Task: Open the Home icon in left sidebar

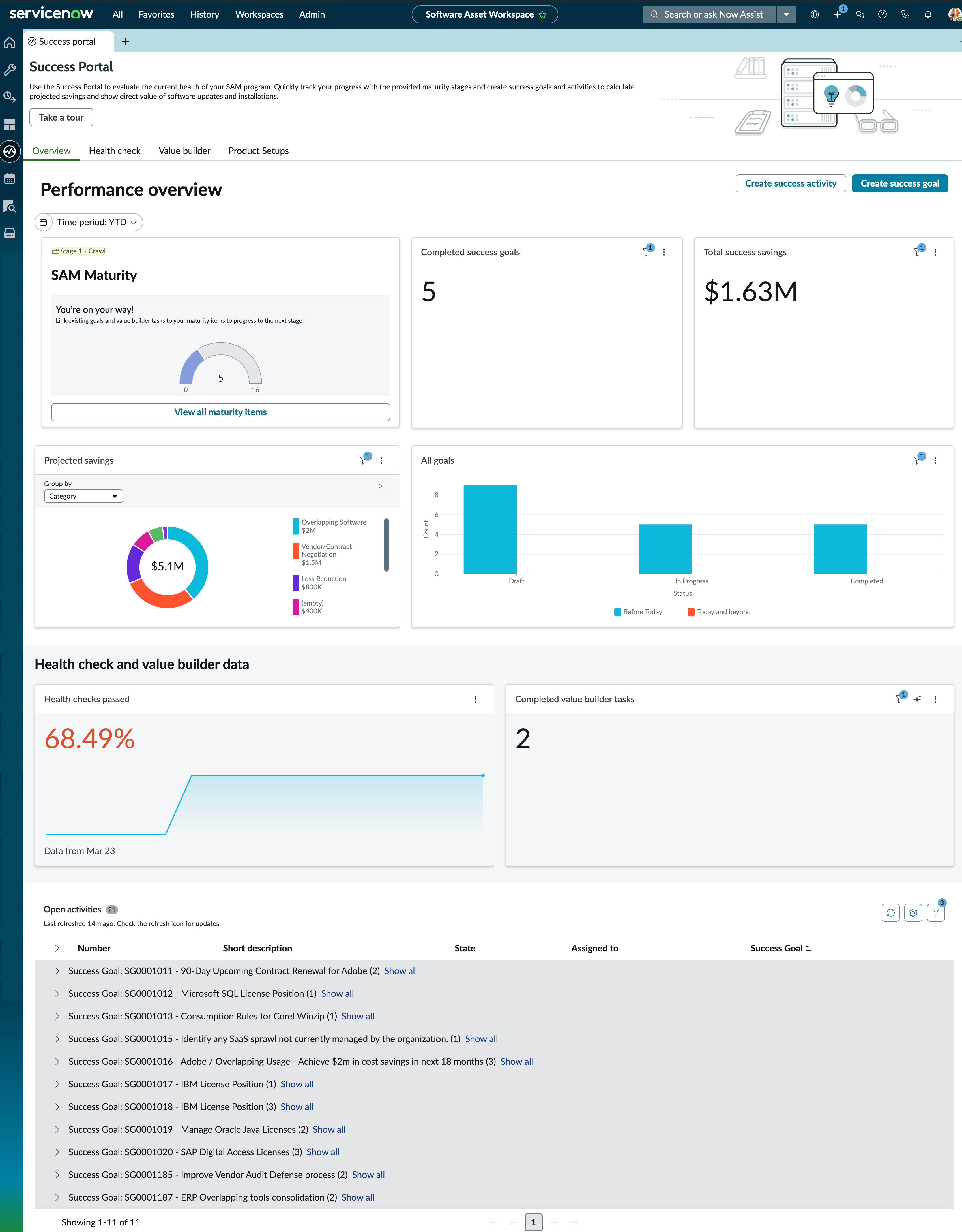Action: [10, 43]
